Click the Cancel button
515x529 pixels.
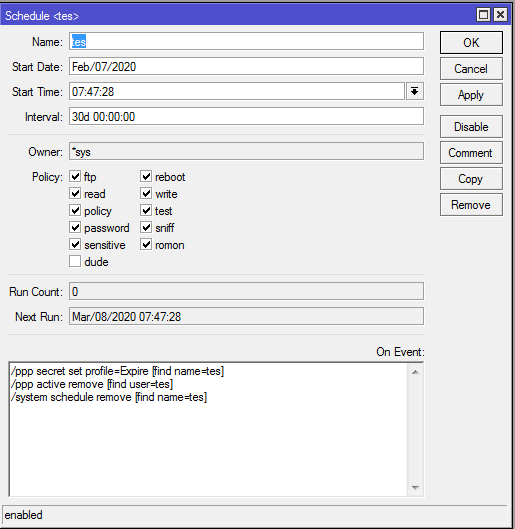click(x=471, y=69)
